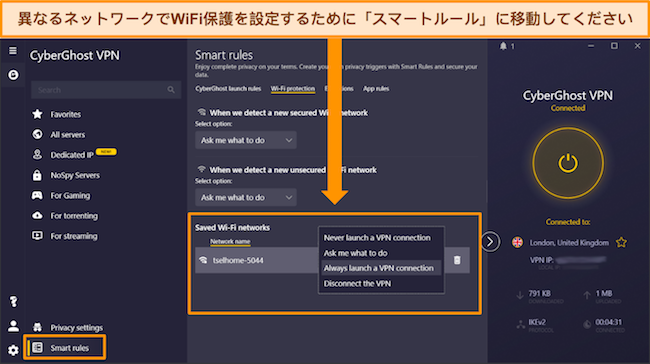650x364 pixels.
Task: Open the settings gear icon
Action: pyautogui.click(x=13, y=350)
